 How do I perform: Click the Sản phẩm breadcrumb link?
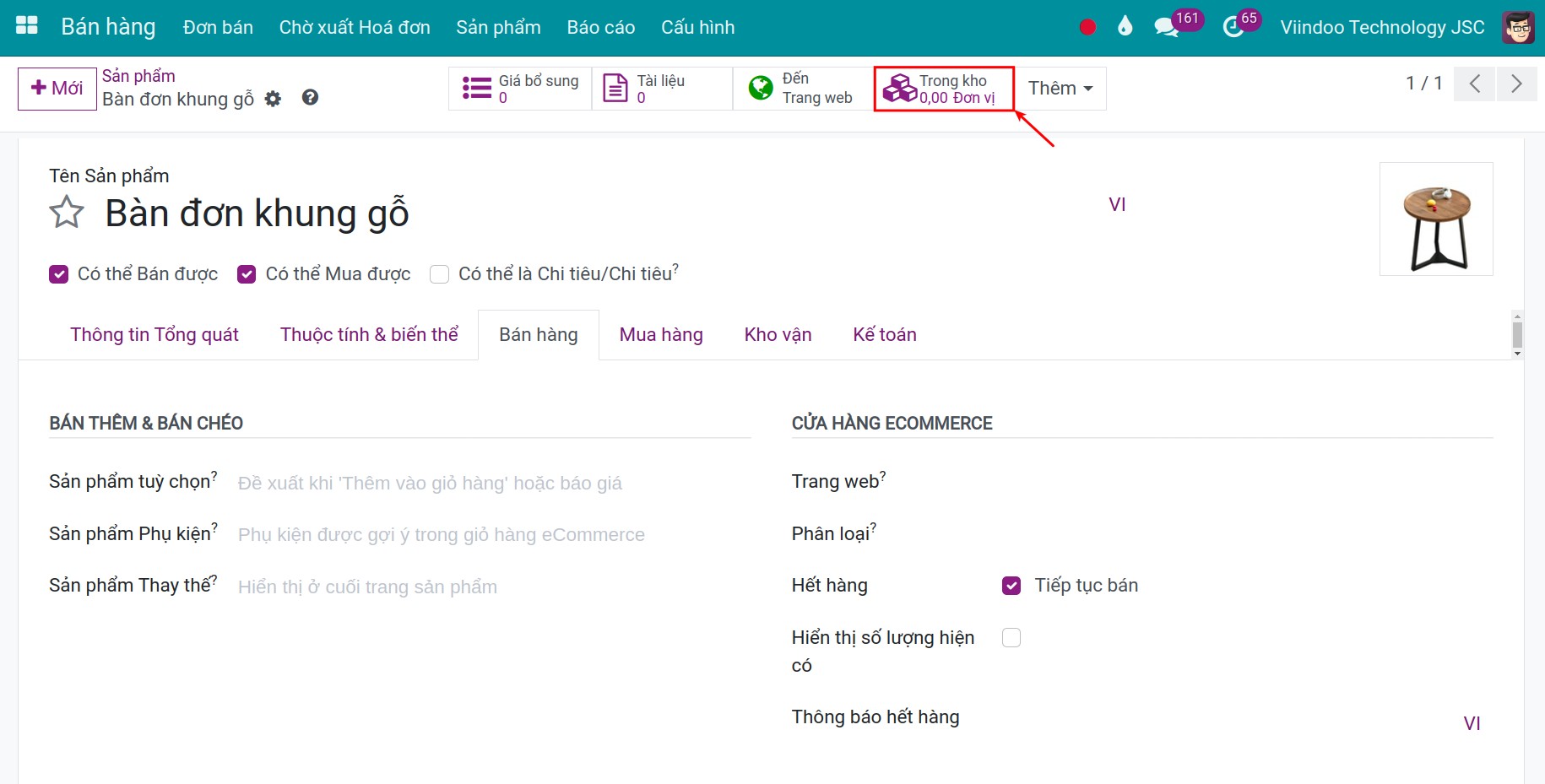[x=138, y=76]
